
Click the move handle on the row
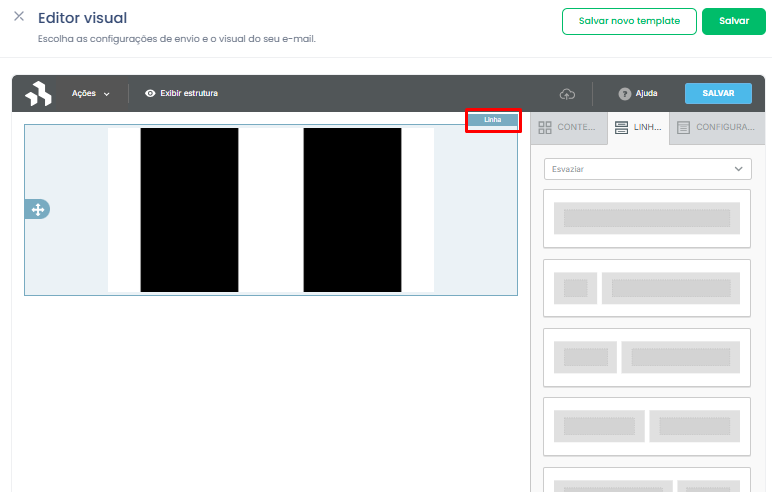(x=37, y=209)
